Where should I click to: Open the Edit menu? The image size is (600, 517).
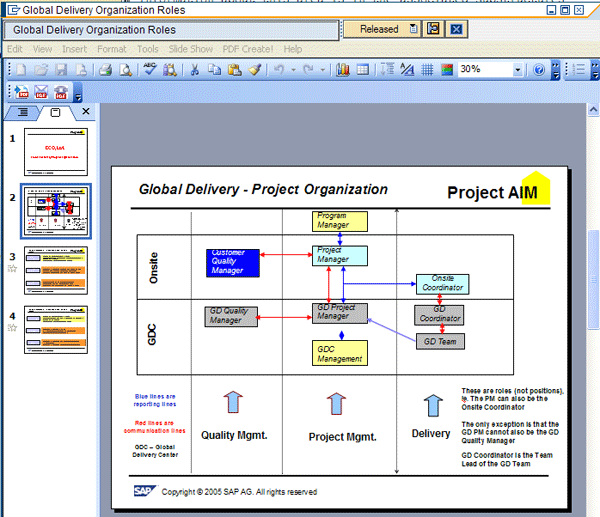coord(15,49)
